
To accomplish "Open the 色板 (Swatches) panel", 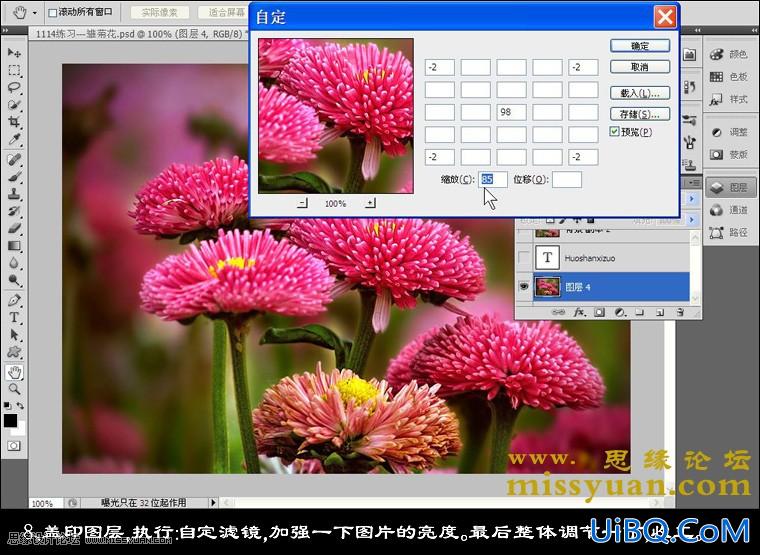I will tap(729, 77).
